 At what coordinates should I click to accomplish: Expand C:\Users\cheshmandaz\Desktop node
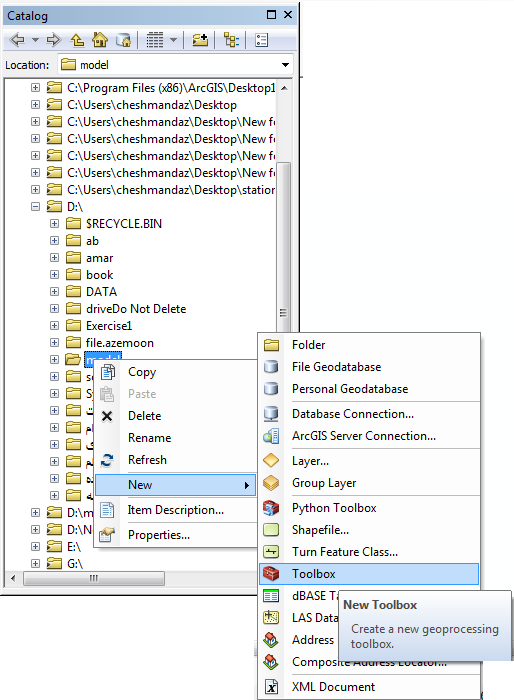[x=35, y=105]
